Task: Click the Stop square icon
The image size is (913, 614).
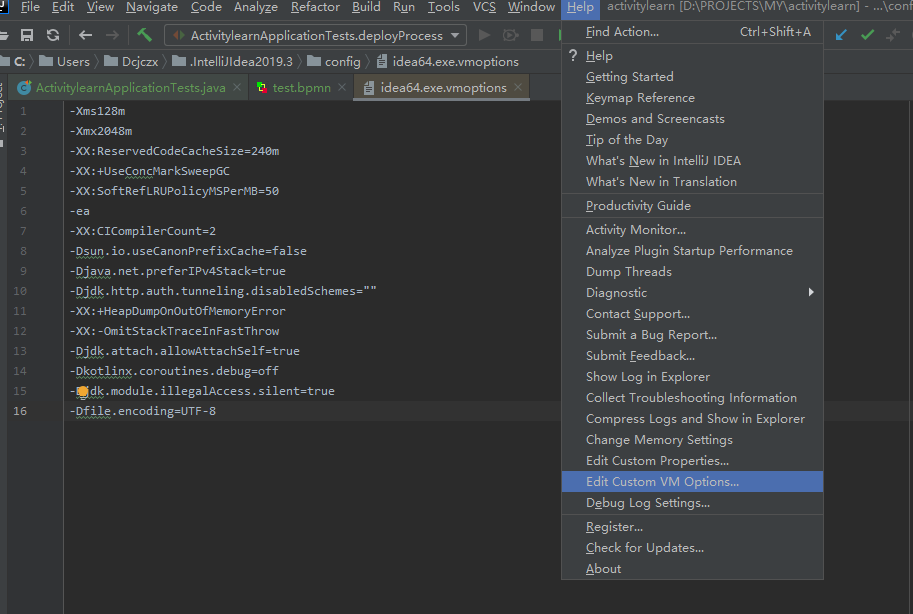Action: click(x=537, y=36)
